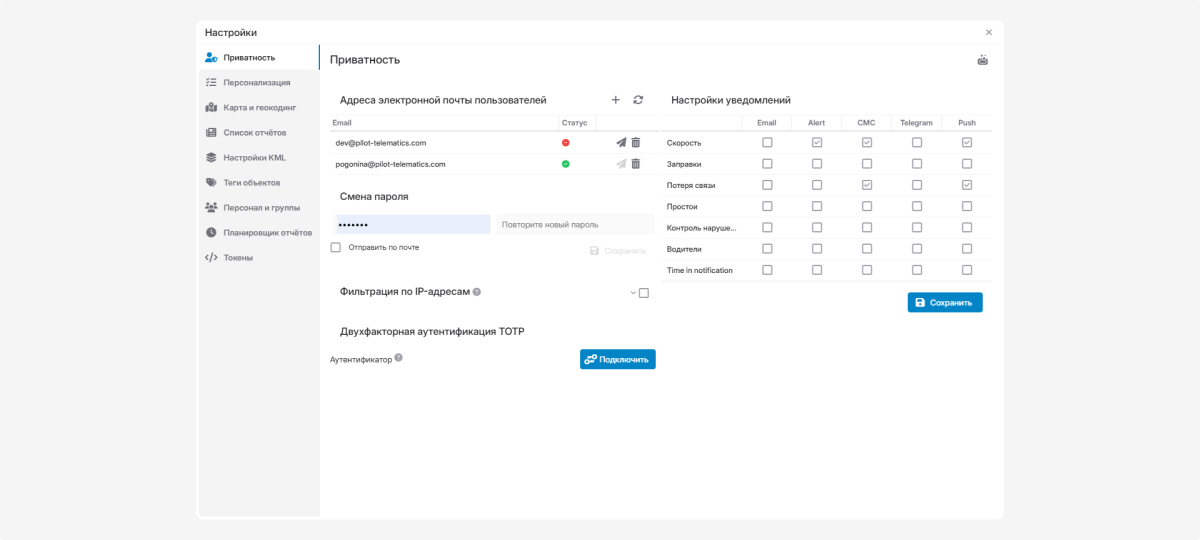Click help icon beside Аутентификатор label
This screenshot has width=1200, height=540.
(x=398, y=357)
